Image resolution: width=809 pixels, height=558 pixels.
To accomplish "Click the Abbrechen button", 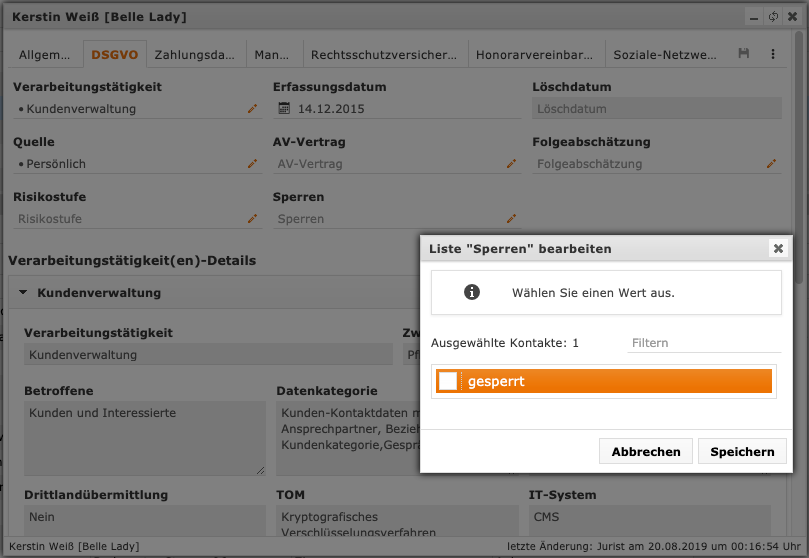I will [x=646, y=452].
